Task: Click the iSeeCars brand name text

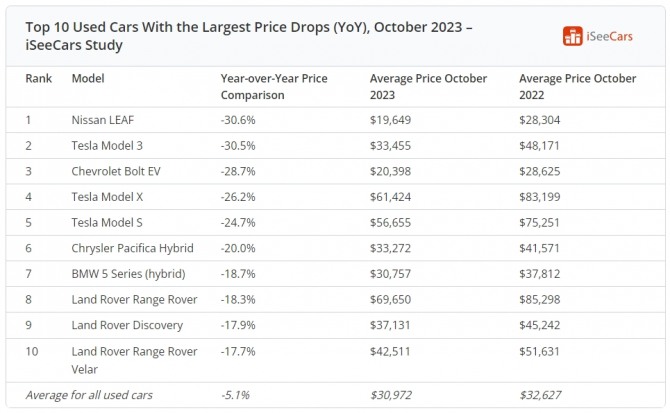Action: pos(611,36)
